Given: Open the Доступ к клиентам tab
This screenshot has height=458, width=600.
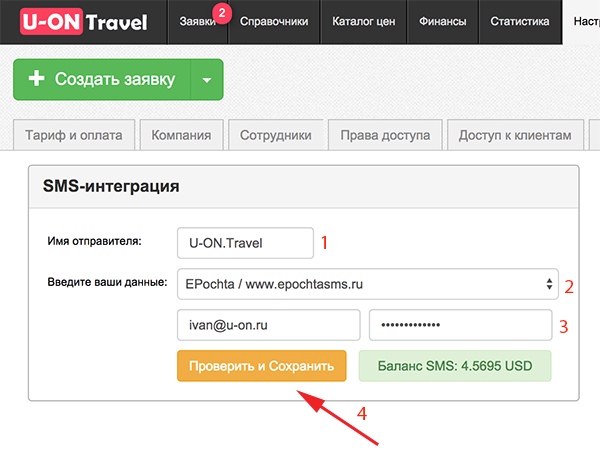Looking at the screenshot, I should 514,136.
